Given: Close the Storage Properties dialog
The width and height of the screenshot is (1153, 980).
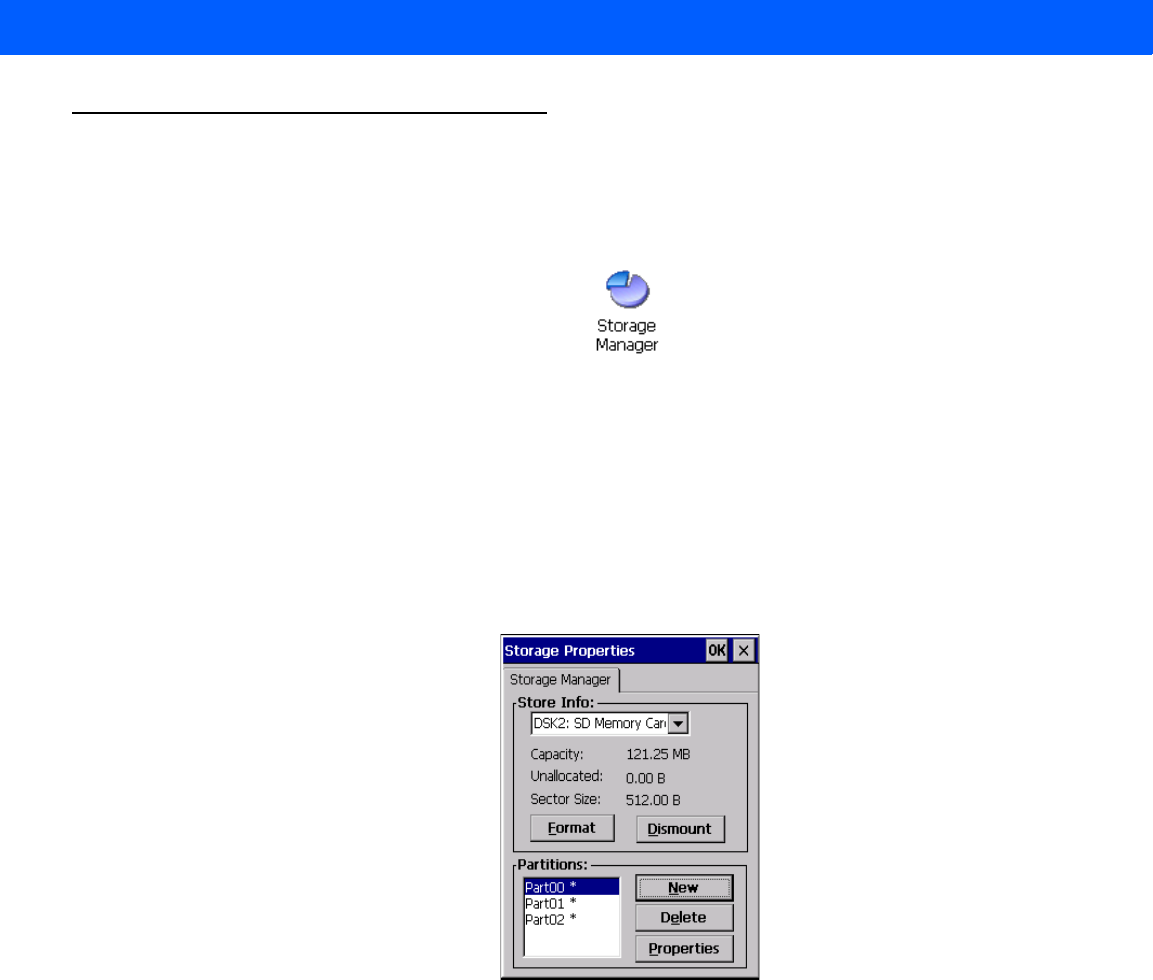Looking at the screenshot, I should tap(744, 650).
